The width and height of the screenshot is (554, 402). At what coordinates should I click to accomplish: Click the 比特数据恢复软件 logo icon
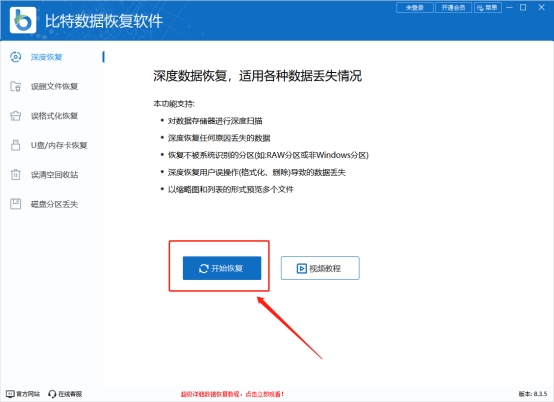23,20
